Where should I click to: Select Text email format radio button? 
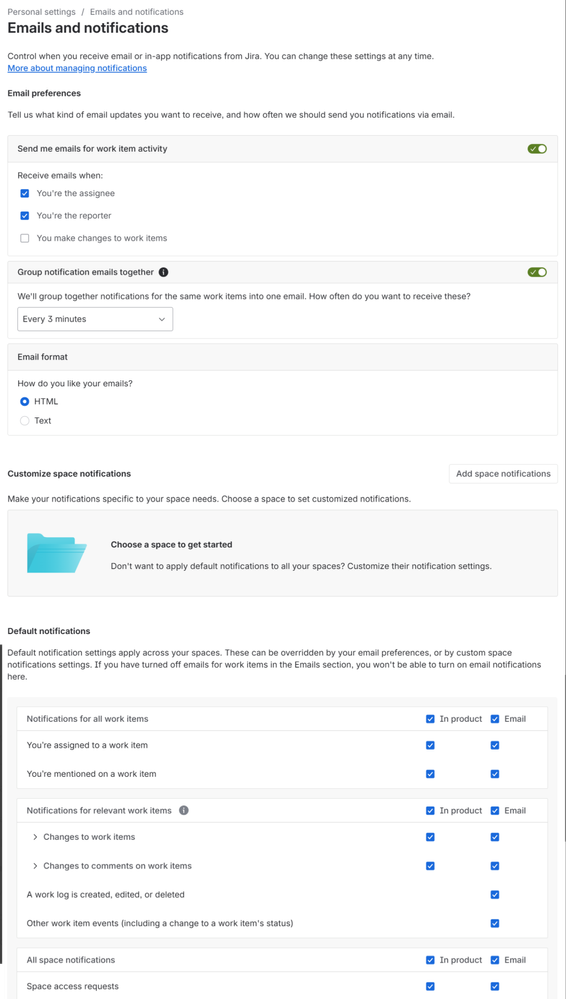25,420
